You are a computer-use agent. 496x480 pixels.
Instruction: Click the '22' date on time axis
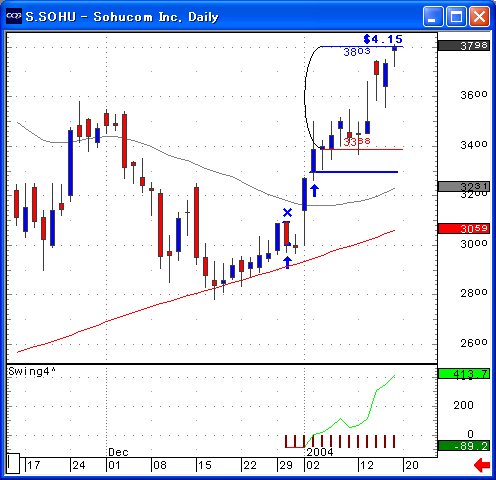coord(250,465)
